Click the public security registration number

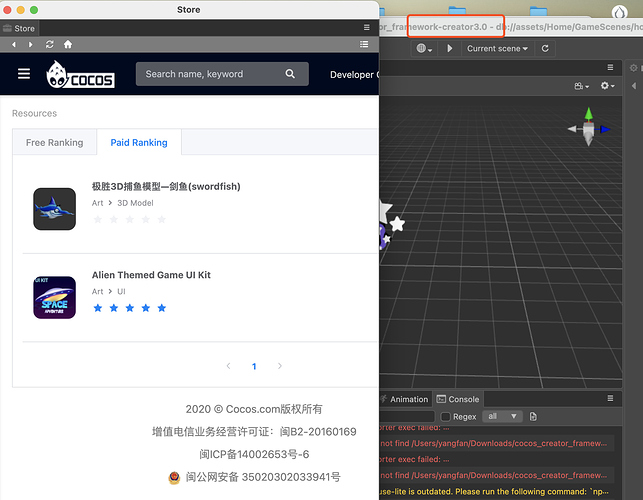(263, 477)
